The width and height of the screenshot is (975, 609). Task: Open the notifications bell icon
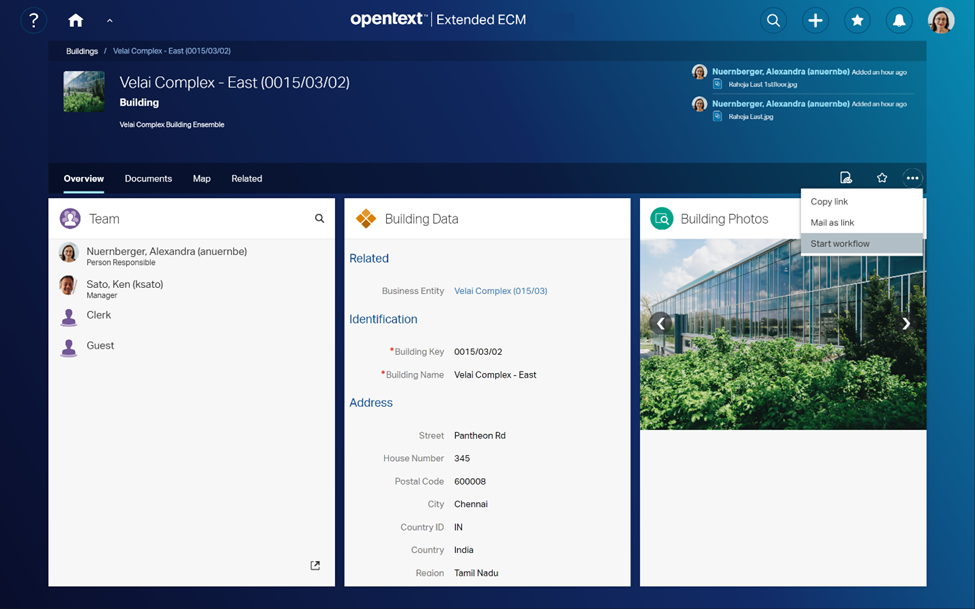[x=899, y=20]
